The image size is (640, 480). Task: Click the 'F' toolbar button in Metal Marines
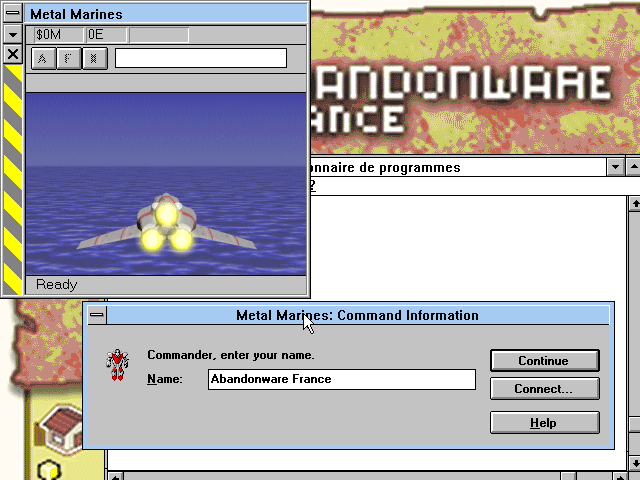[69, 58]
